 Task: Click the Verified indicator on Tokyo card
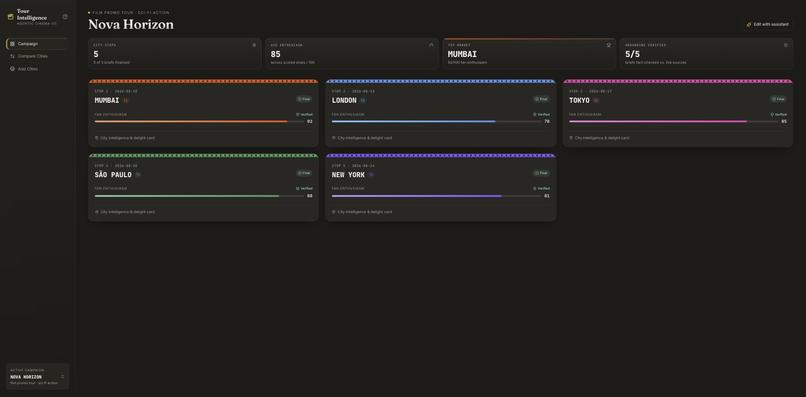click(x=778, y=114)
